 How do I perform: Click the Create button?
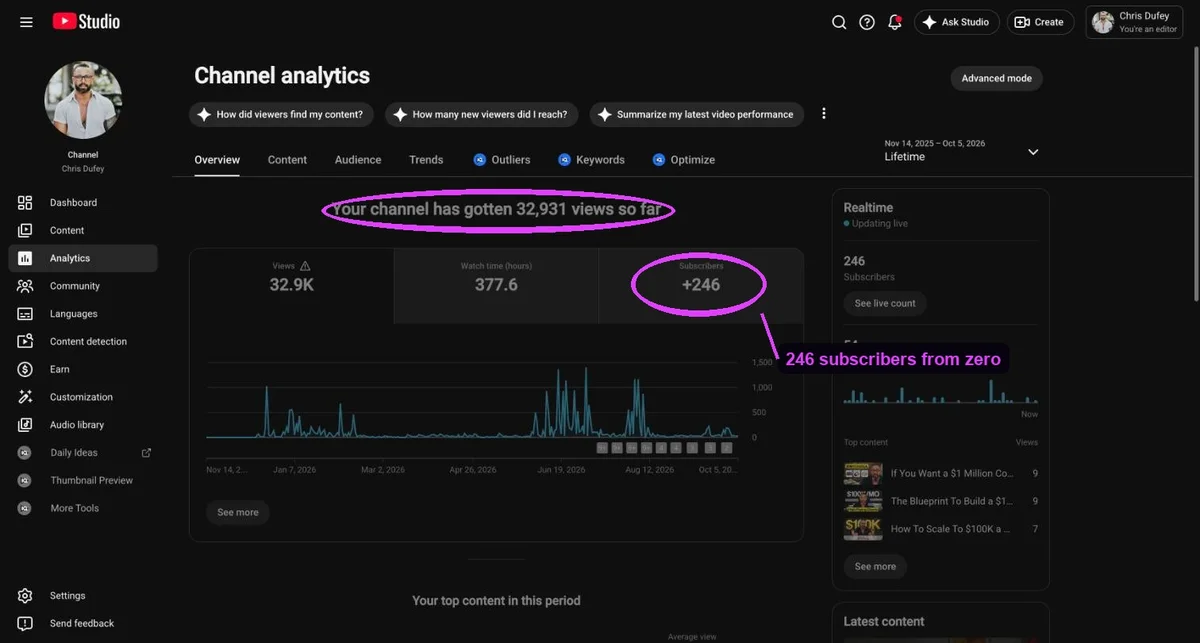pos(1040,22)
